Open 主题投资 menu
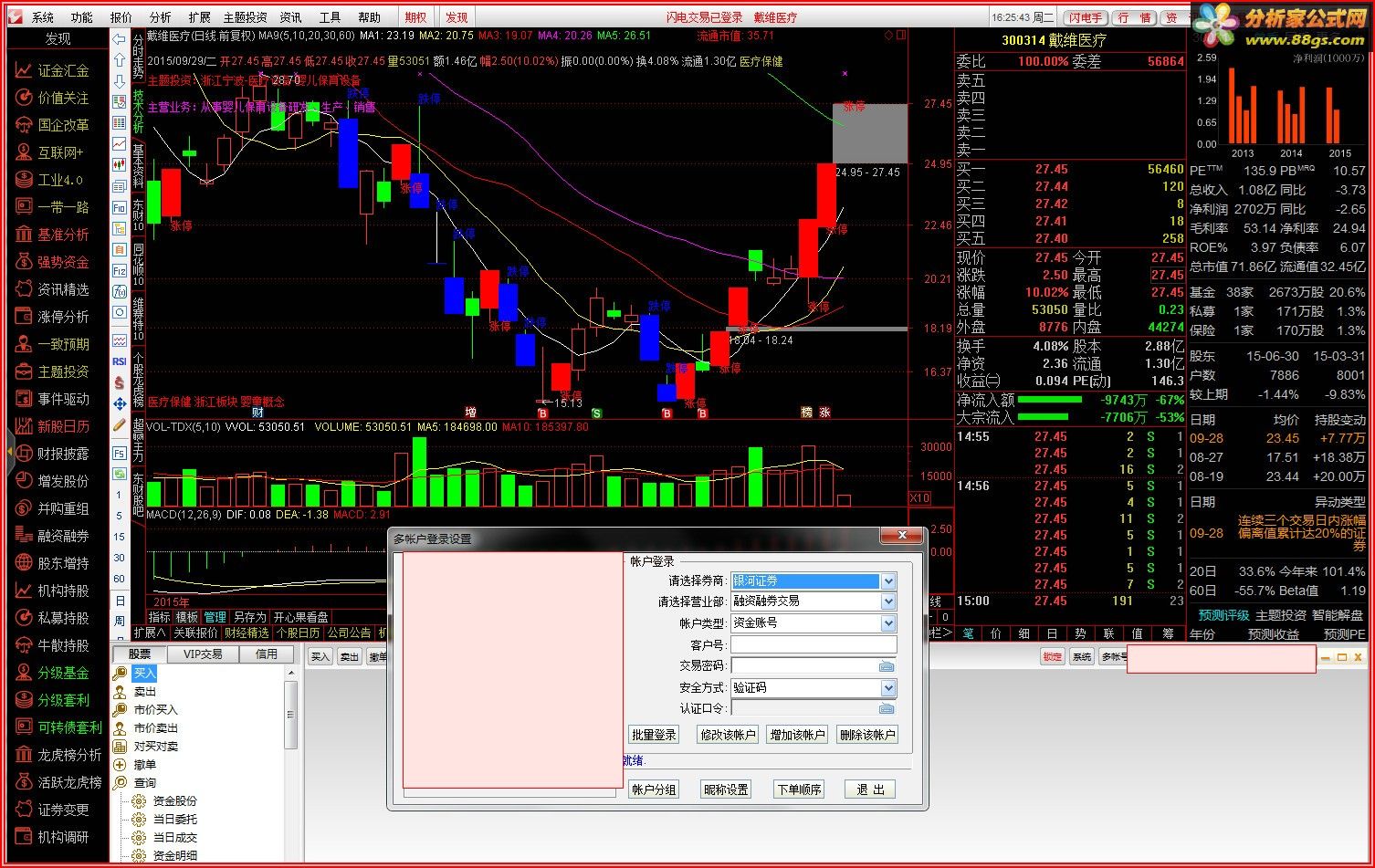The image size is (1375, 868). 246,17
